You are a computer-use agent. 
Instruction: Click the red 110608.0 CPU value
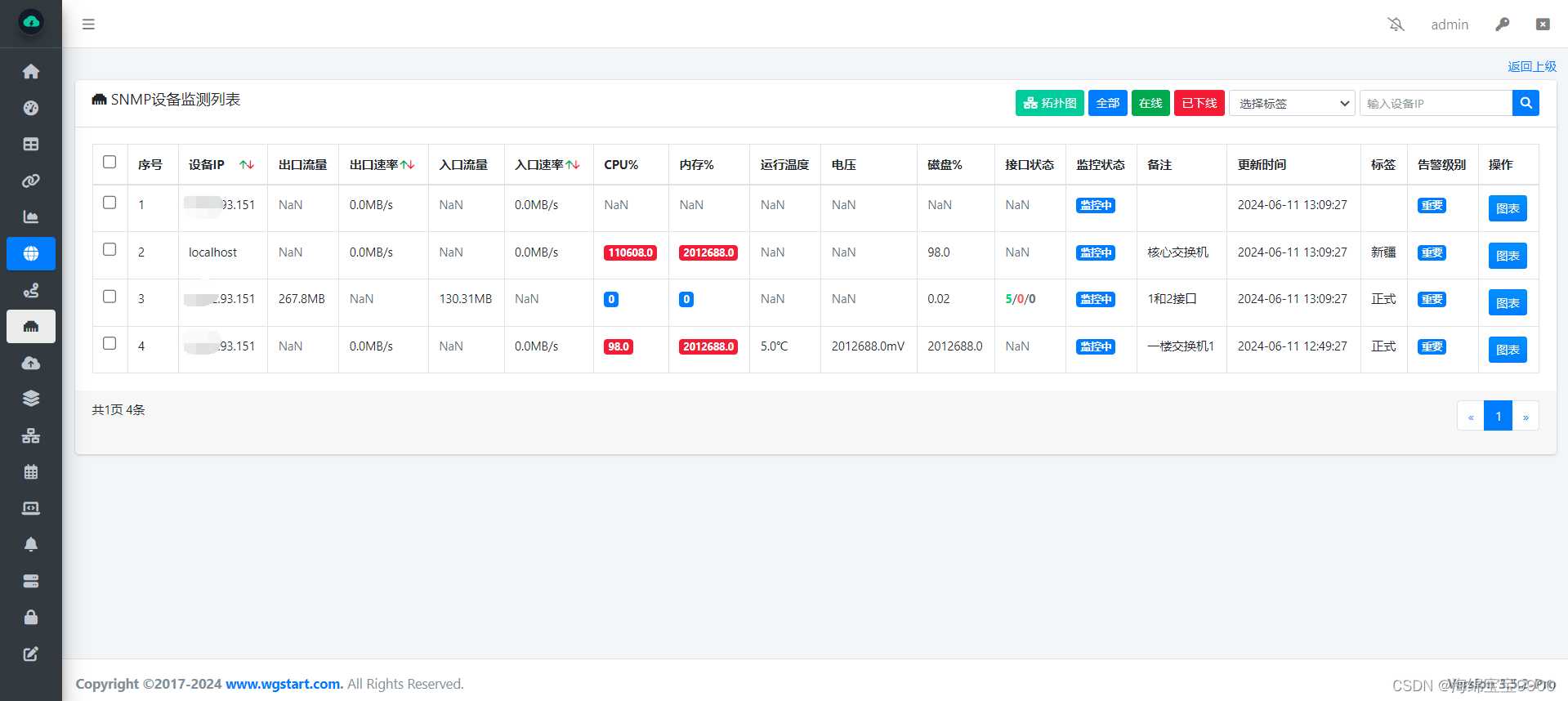(630, 252)
